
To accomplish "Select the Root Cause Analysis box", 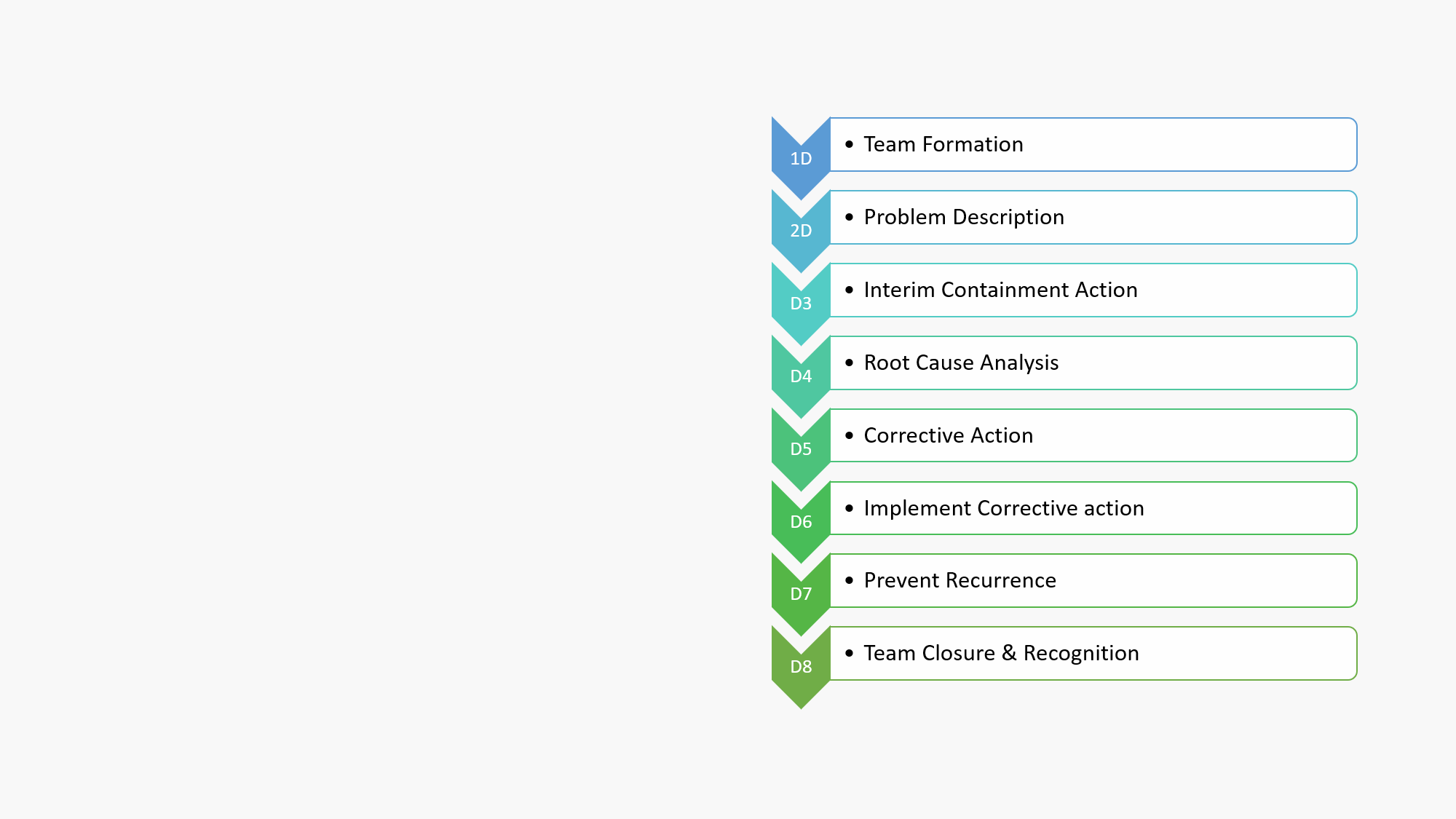I will (1093, 363).
